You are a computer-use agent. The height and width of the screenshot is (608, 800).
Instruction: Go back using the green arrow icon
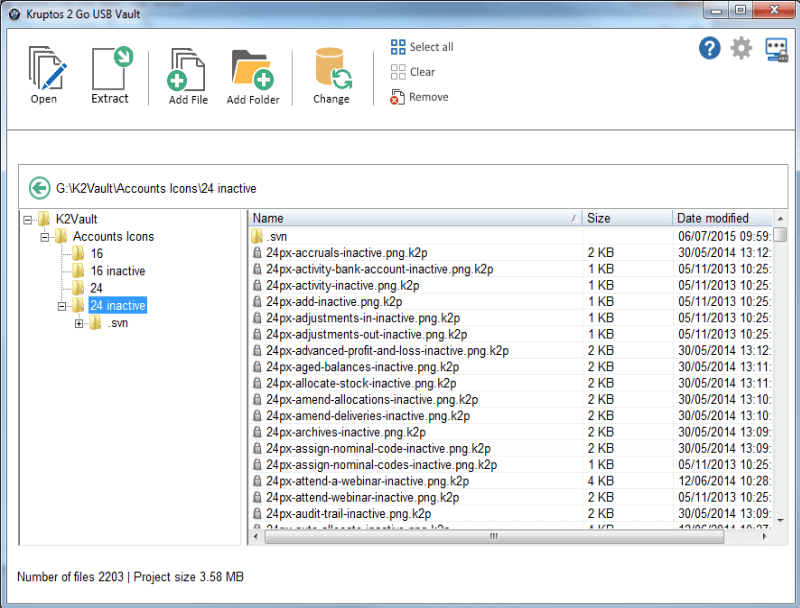40,187
